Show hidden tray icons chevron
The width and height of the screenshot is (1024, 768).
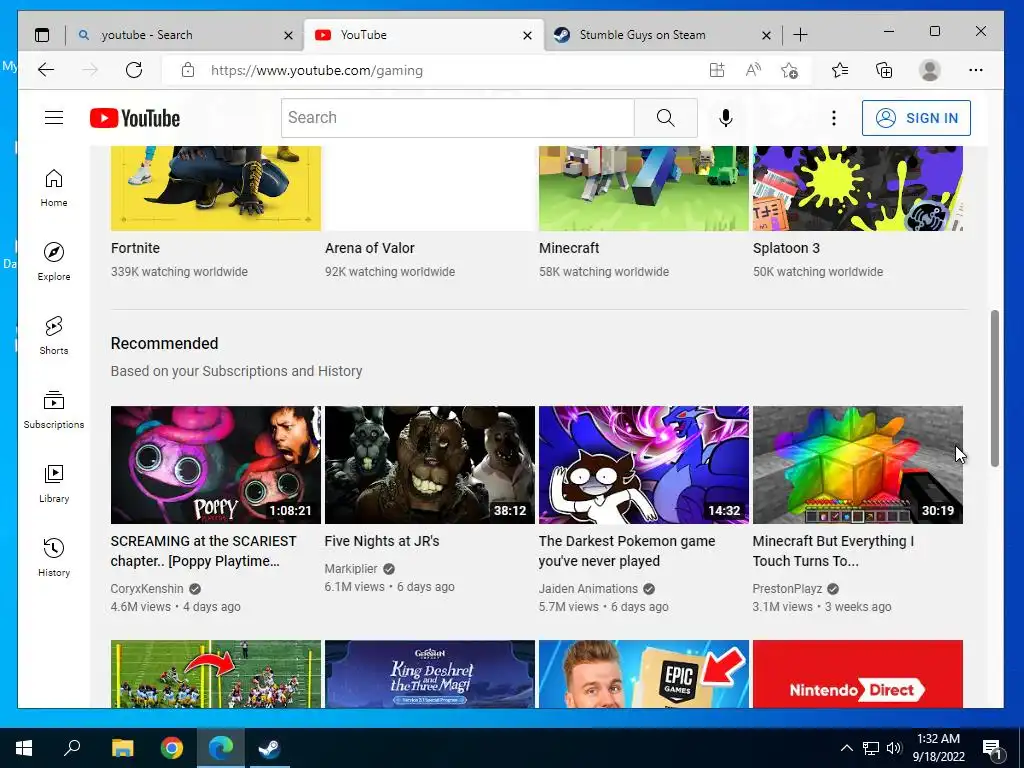pyautogui.click(x=846, y=748)
